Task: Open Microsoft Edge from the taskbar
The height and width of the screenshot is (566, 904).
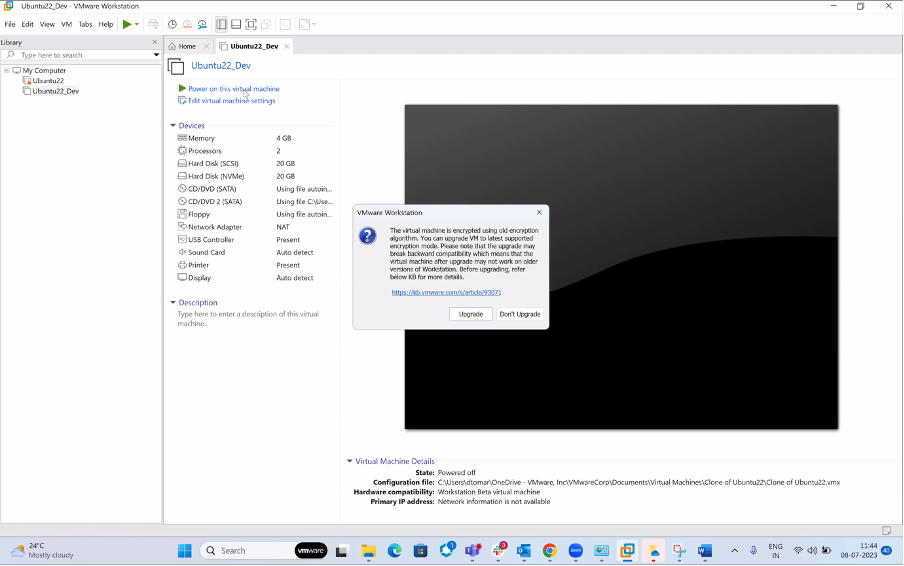Action: pyautogui.click(x=394, y=551)
